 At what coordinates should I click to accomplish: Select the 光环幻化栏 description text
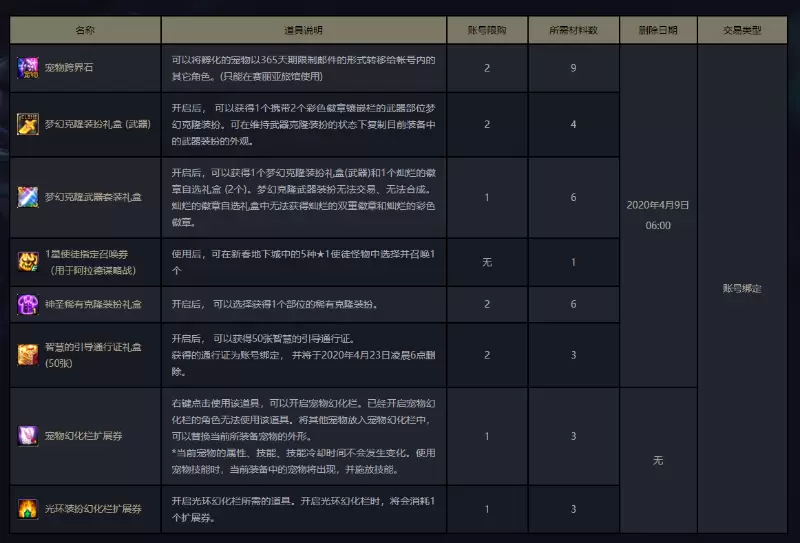point(304,509)
